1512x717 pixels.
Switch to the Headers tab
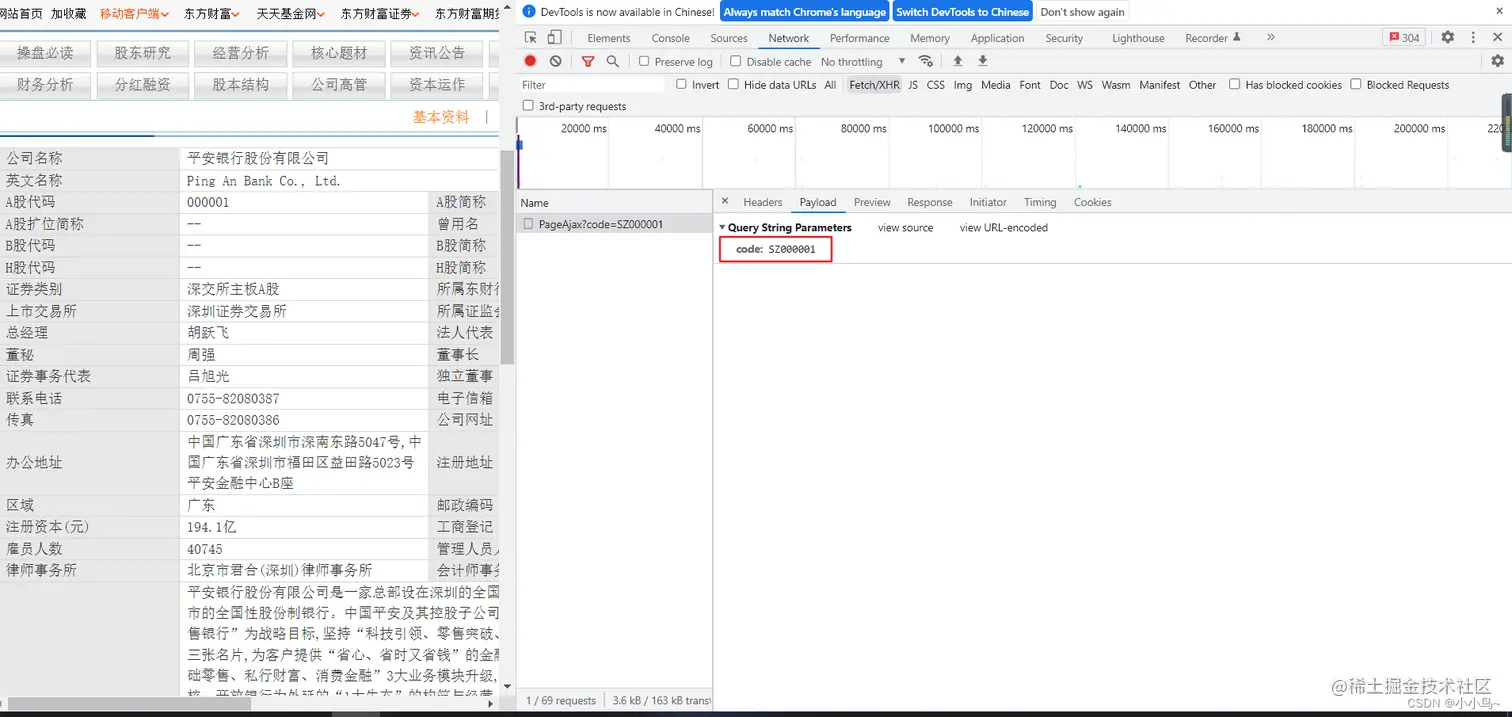coord(763,202)
